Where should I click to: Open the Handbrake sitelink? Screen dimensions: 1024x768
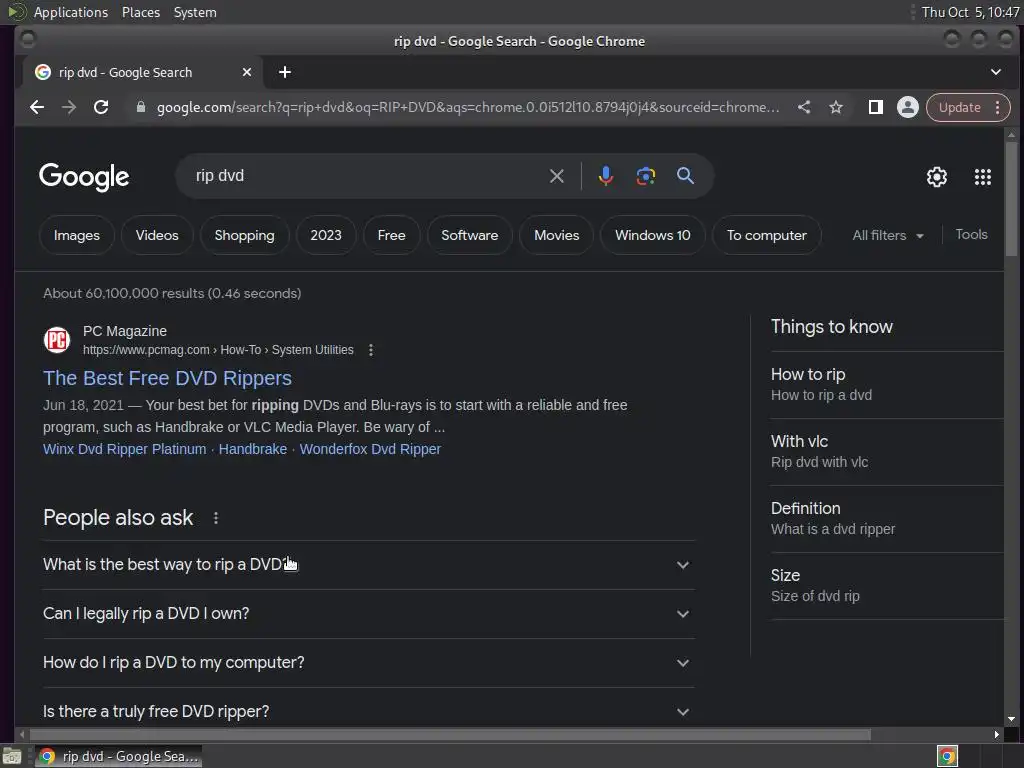(x=253, y=449)
